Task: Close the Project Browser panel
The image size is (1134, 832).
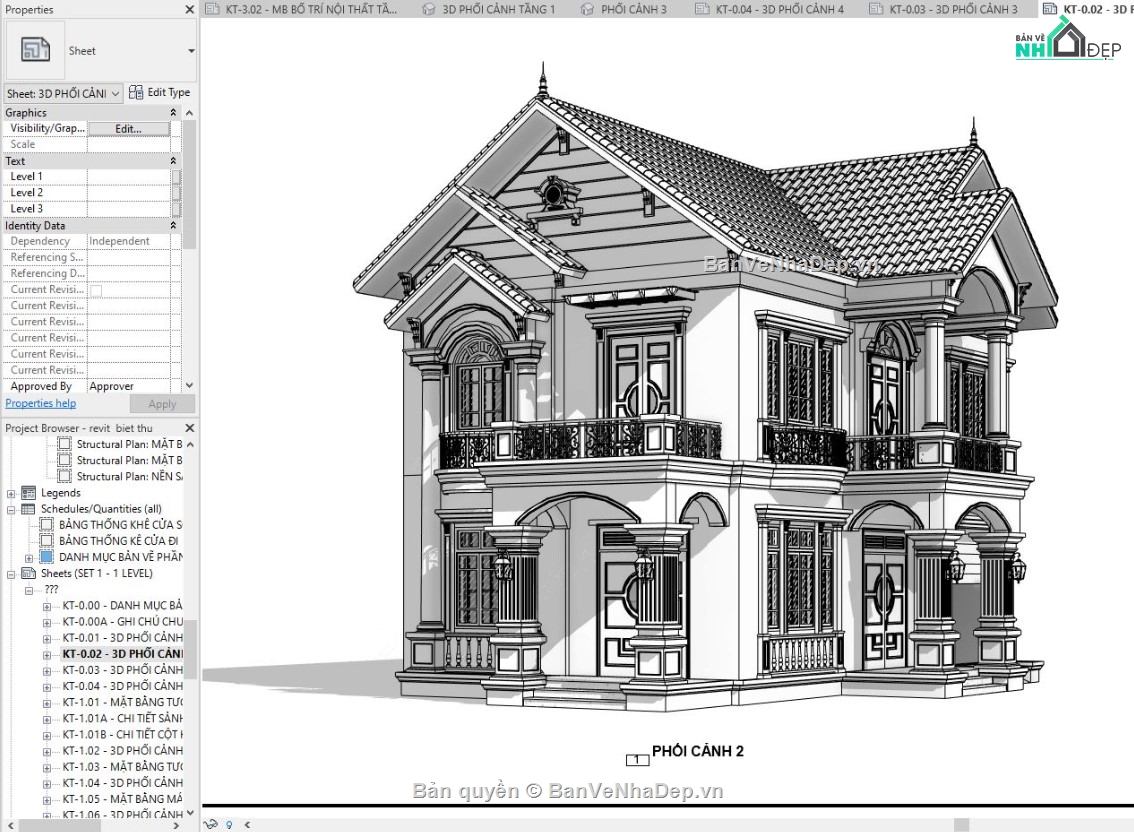Action: (189, 428)
